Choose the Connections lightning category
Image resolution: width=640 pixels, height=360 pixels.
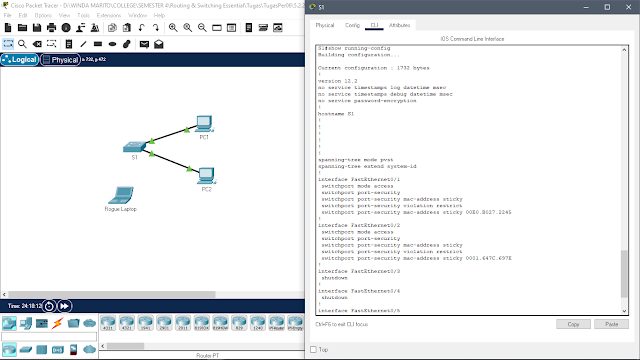[x=58, y=323]
